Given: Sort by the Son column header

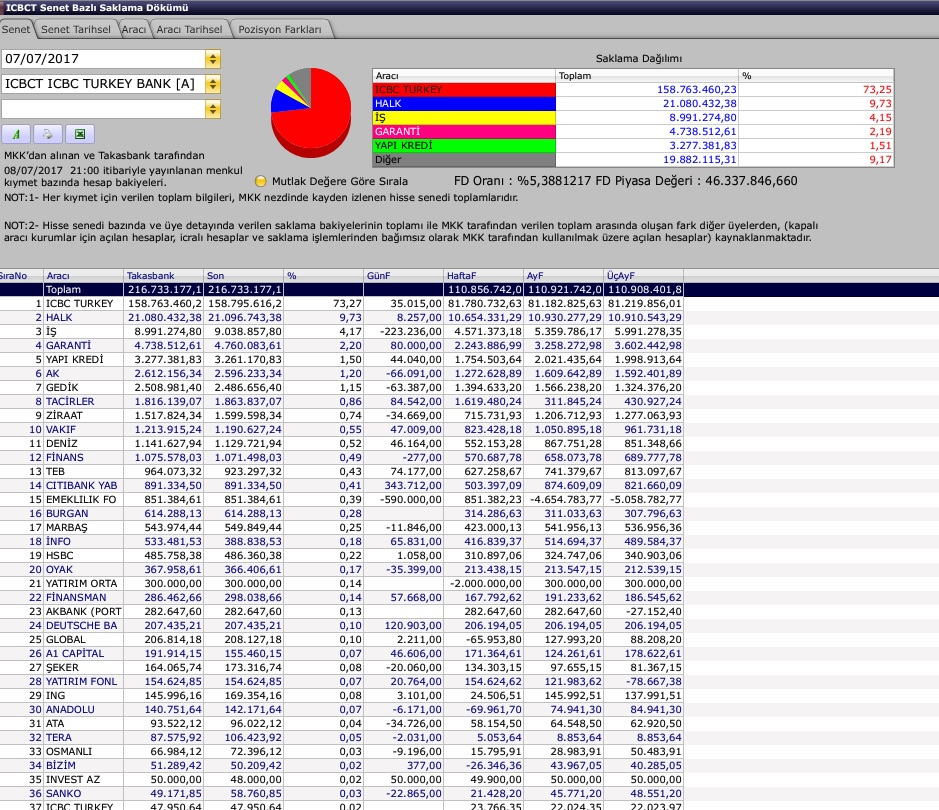Looking at the screenshot, I should coord(243,275).
